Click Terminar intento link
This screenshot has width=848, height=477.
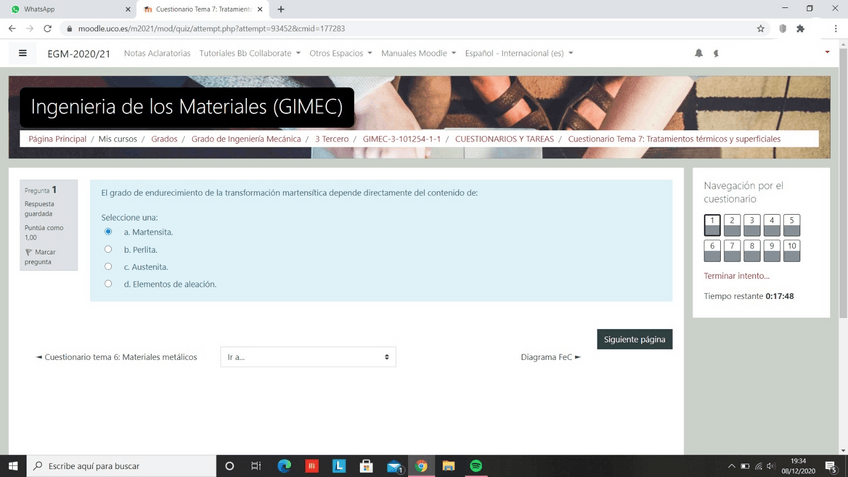[x=736, y=276]
